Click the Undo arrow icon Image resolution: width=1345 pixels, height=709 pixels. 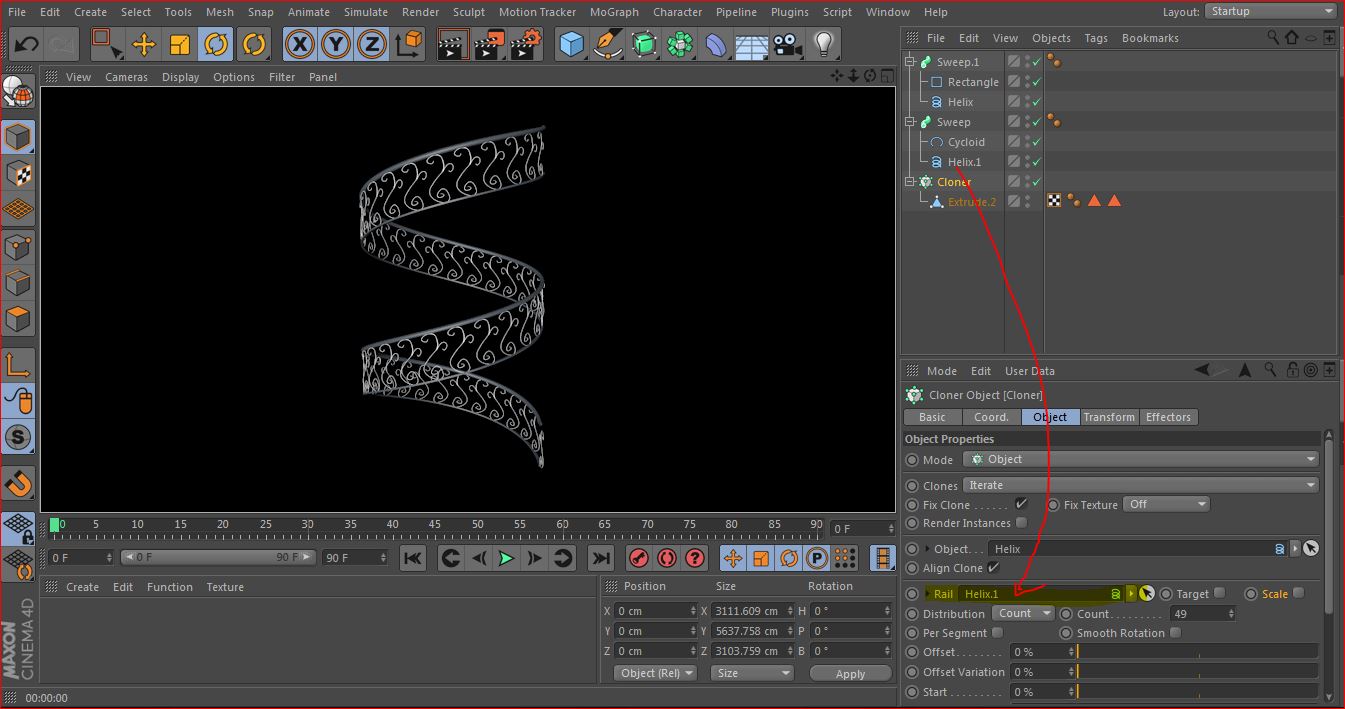(x=27, y=44)
